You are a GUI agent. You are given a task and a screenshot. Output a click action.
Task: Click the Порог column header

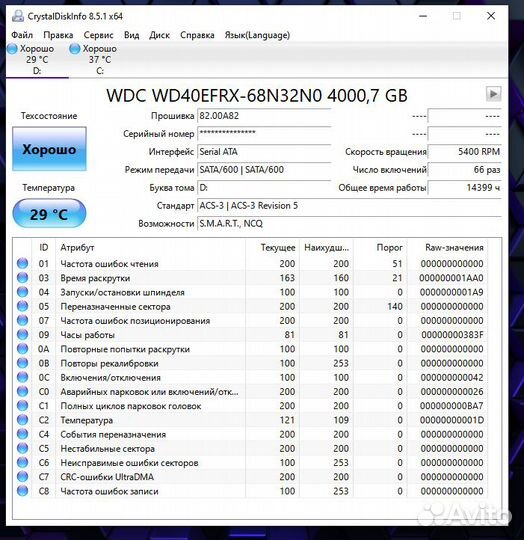[x=380, y=248]
